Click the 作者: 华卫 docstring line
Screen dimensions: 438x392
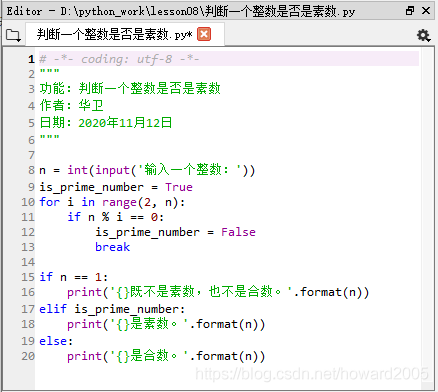72,105
